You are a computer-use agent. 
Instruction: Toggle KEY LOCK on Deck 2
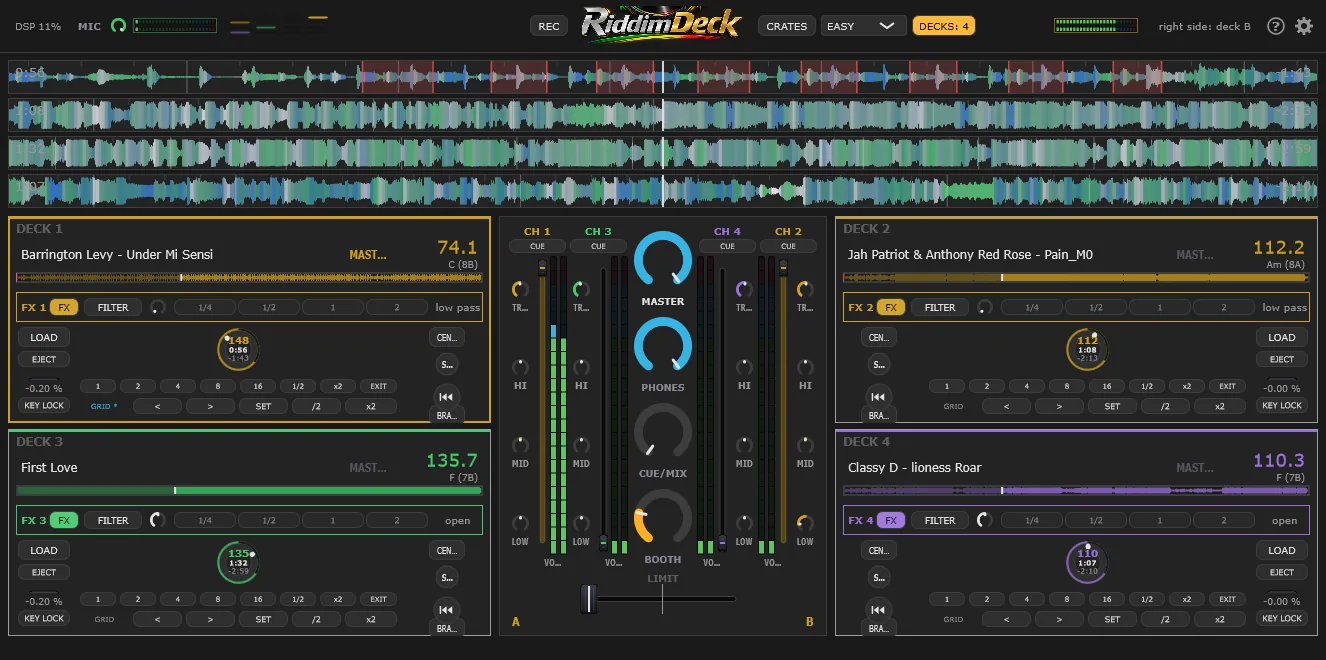click(x=1282, y=406)
